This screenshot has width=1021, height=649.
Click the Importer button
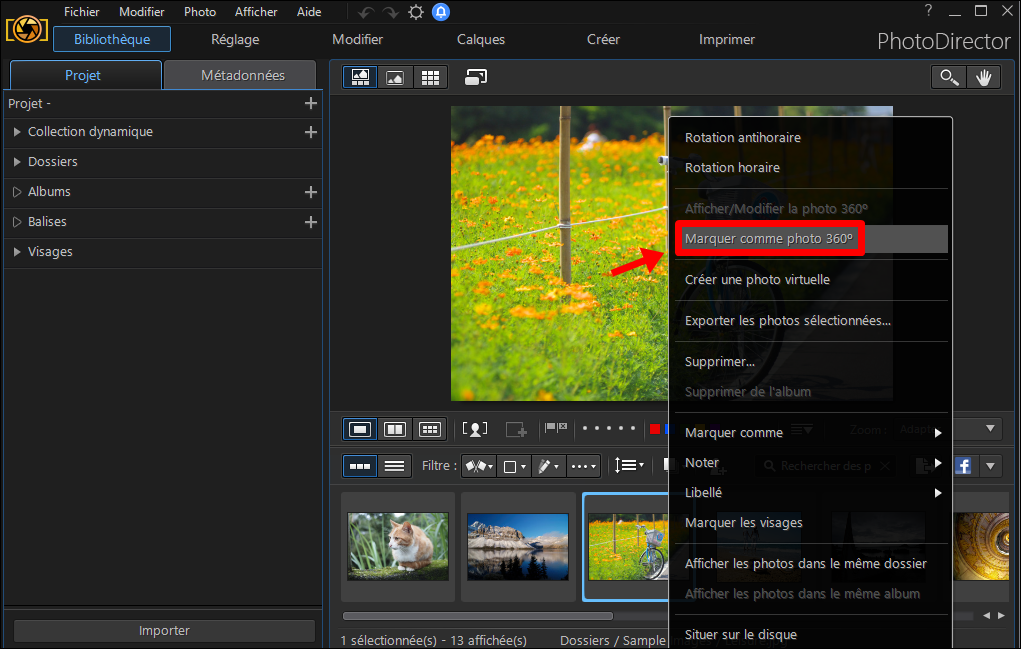tap(164, 630)
